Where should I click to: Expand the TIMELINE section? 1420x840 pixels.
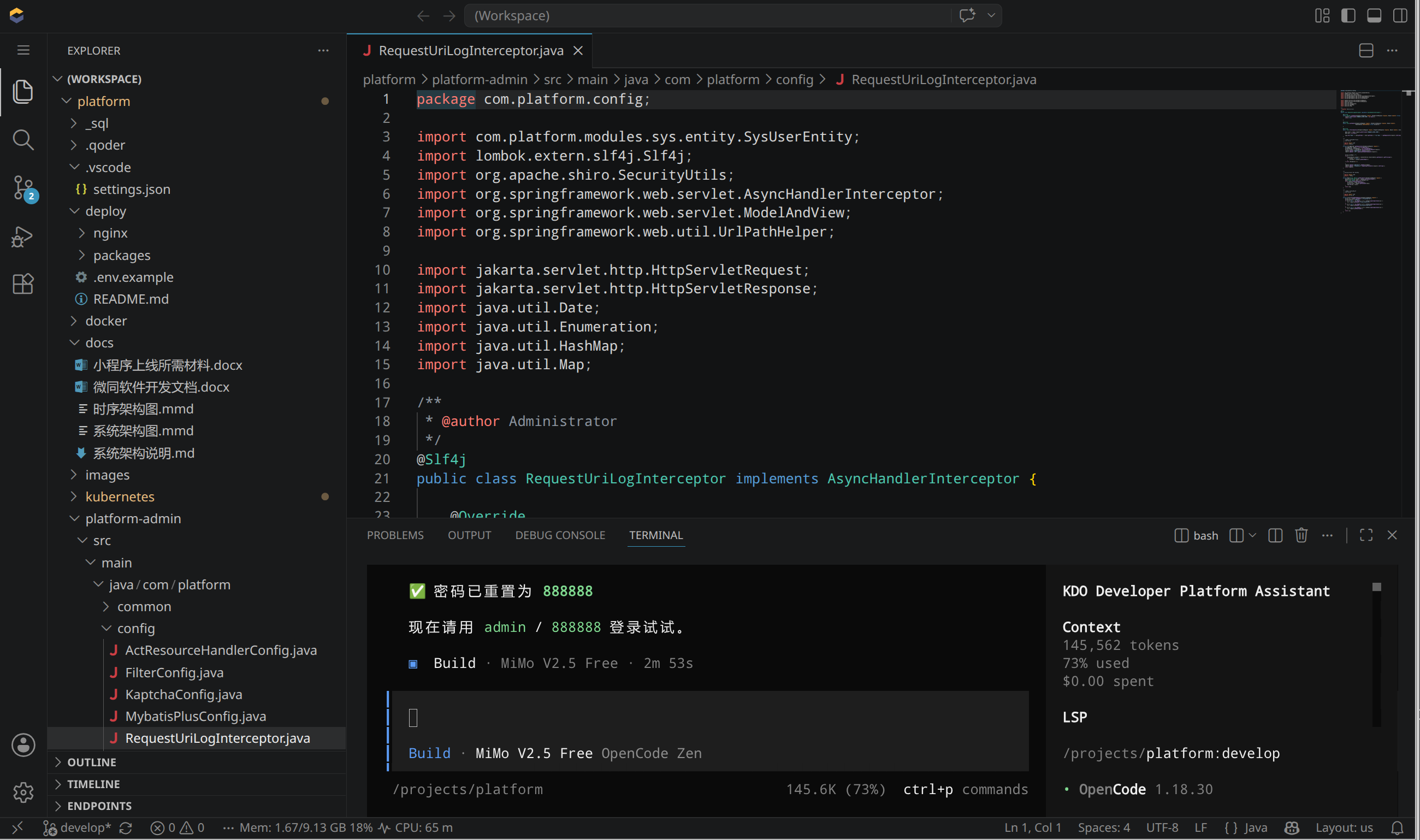197,784
